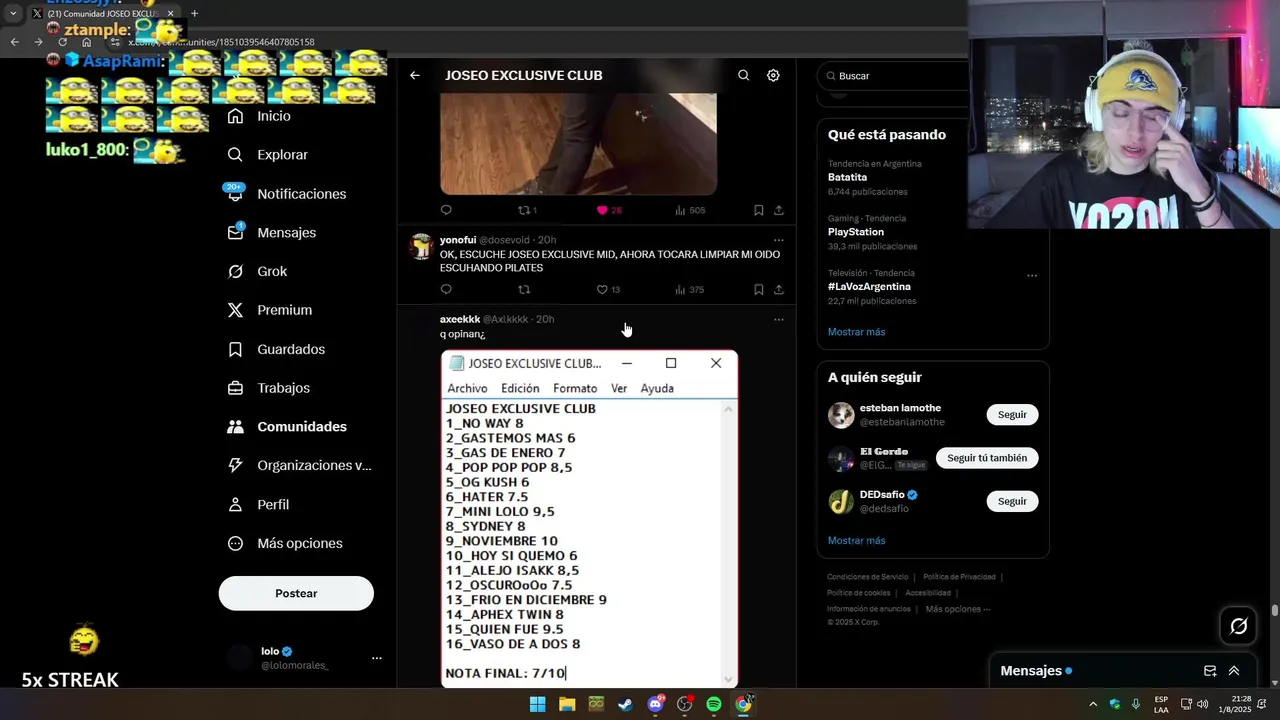Open Condiciones de Servicio link
The width and height of the screenshot is (1280, 720).
pyautogui.click(x=868, y=577)
